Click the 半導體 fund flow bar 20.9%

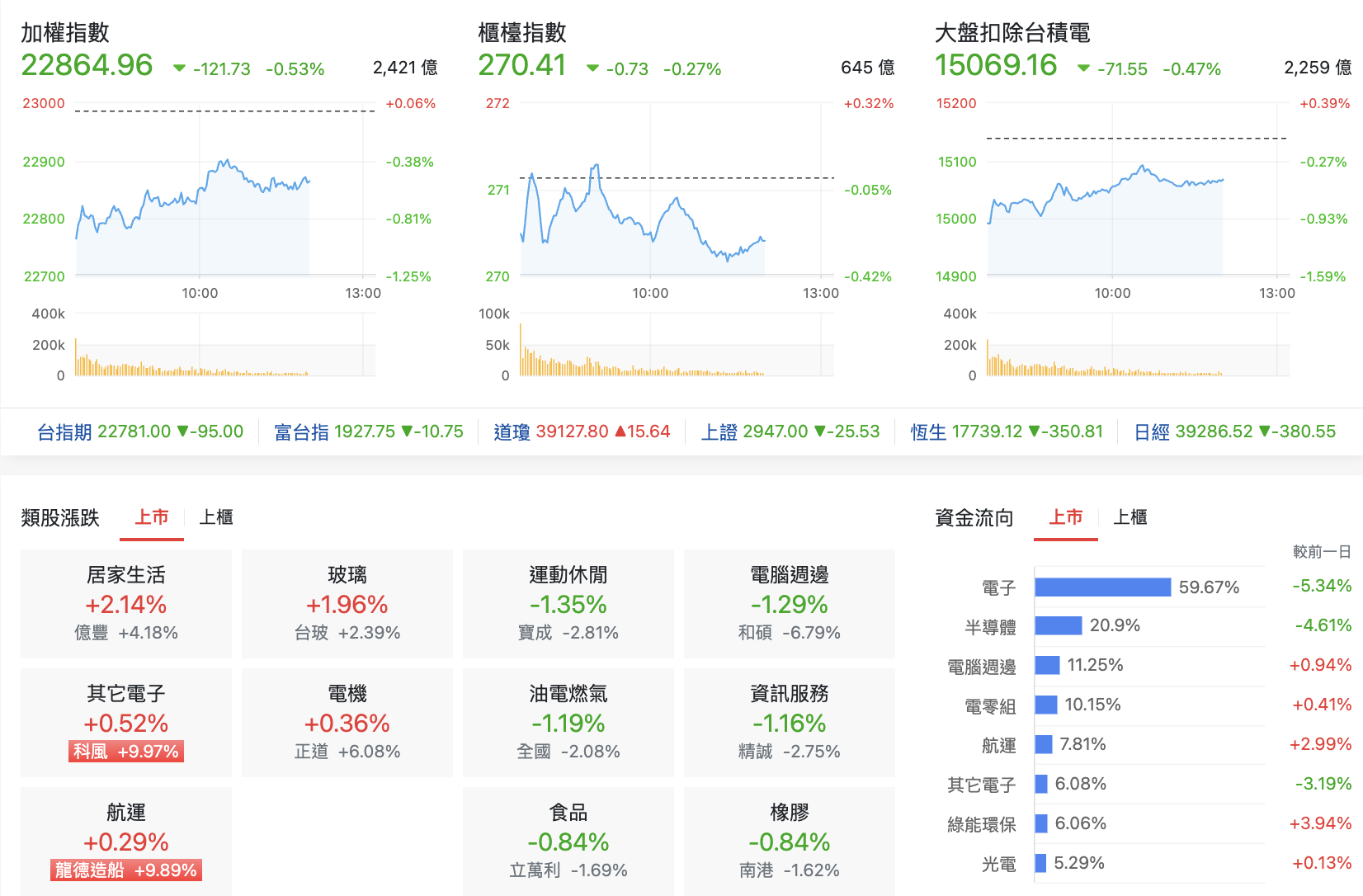[1059, 625]
